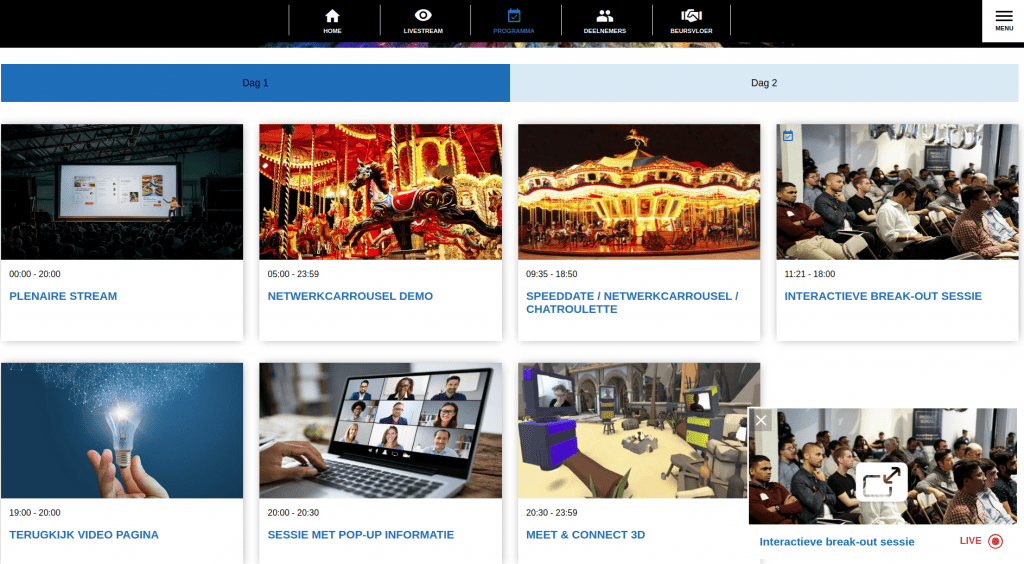Image resolution: width=1024 pixels, height=564 pixels.
Task: Click the red LIVE label text
Action: [x=970, y=540]
